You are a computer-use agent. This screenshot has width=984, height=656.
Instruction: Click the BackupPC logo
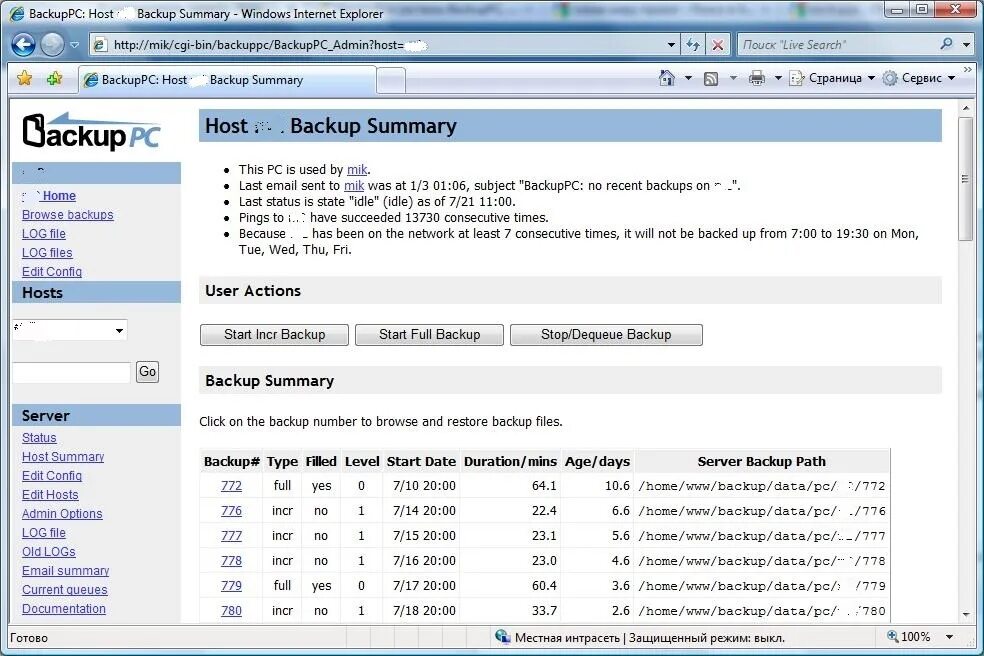(91, 132)
